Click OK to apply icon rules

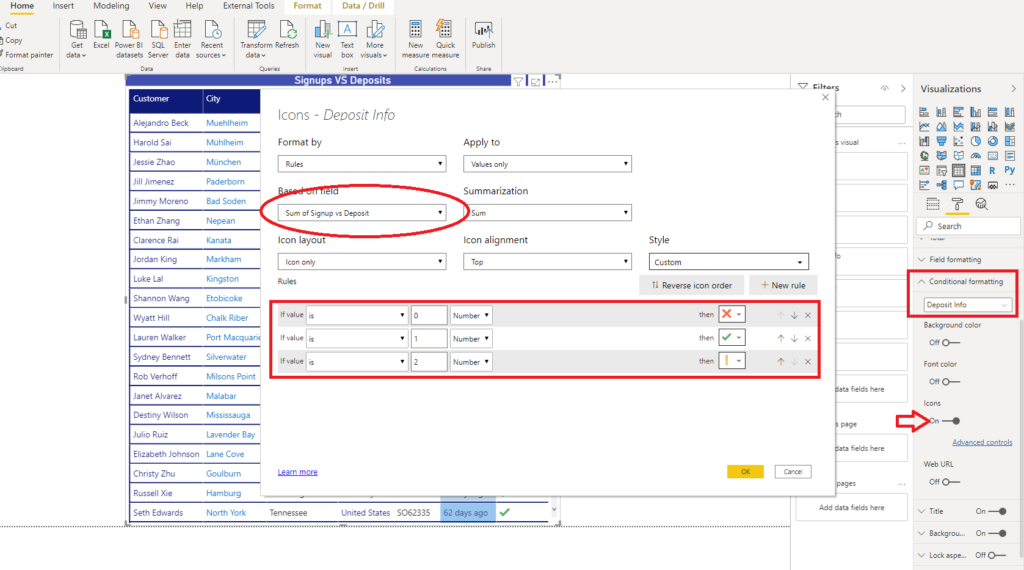[745, 471]
